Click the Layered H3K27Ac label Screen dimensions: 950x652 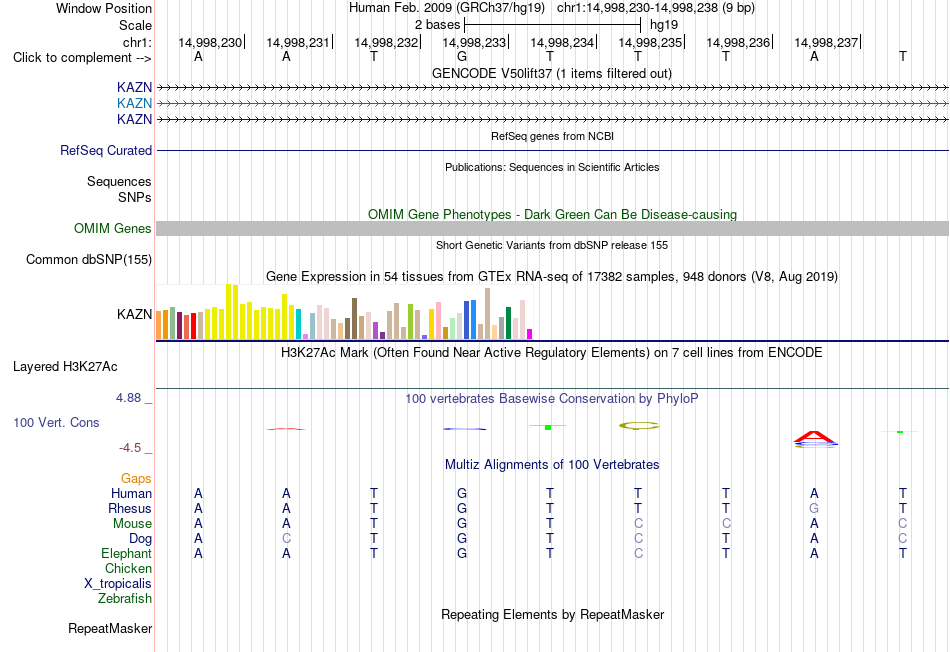click(x=65, y=367)
